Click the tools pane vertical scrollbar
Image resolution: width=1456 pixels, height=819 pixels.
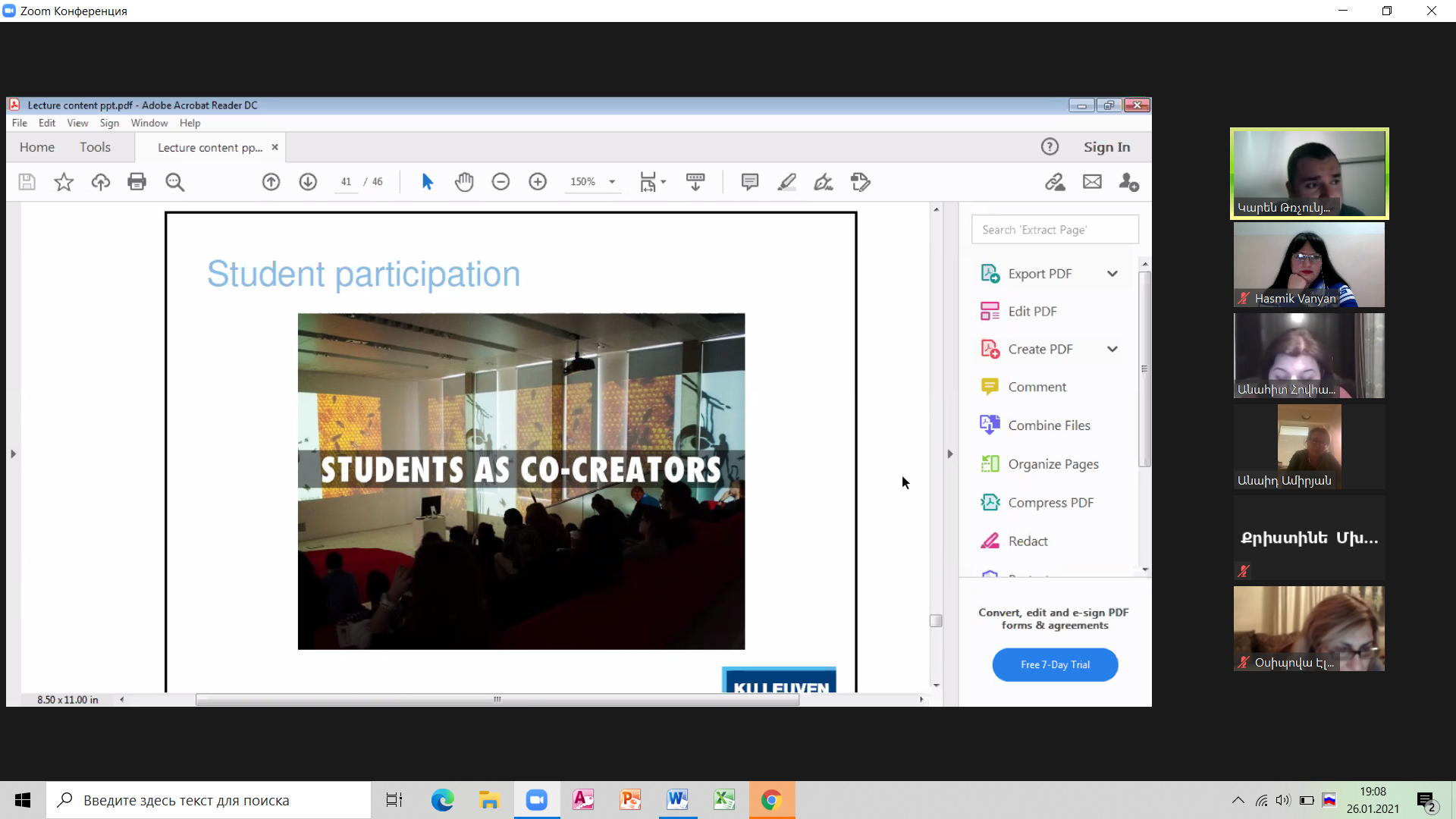[1145, 369]
